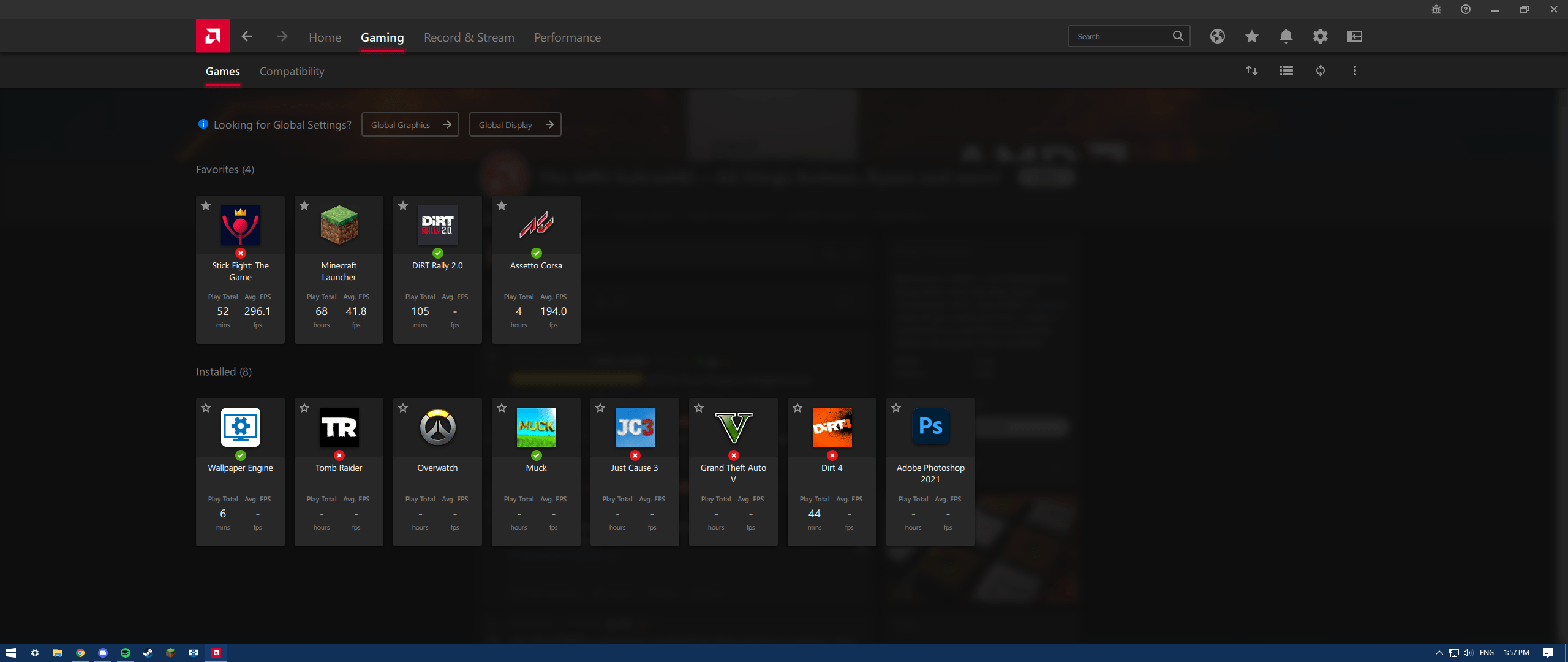Viewport: 1568px width, 662px height.
Task: Open the web browser globe icon
Action: tap(1217, 36)
